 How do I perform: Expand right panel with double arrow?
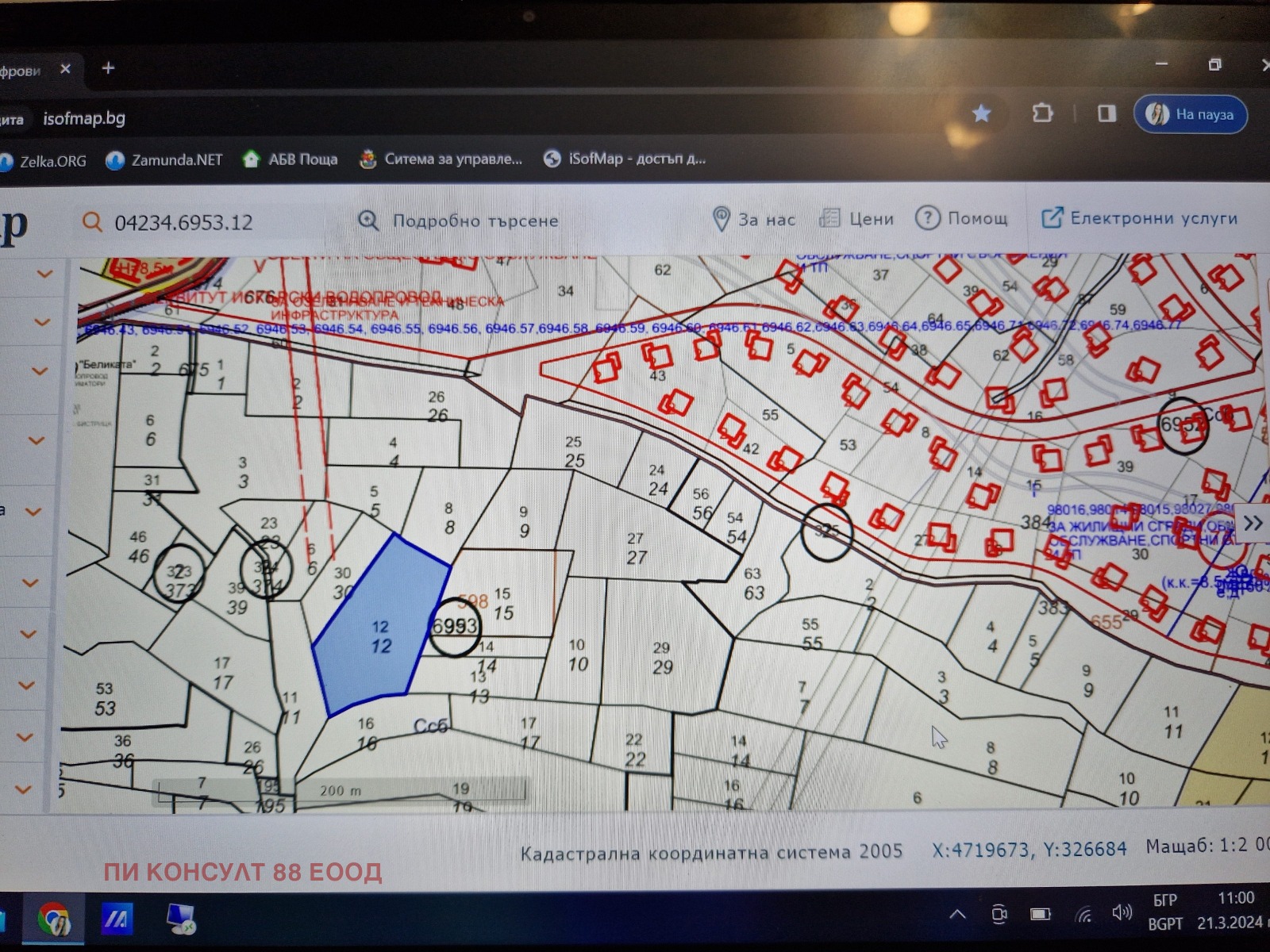coord(1253,523)
